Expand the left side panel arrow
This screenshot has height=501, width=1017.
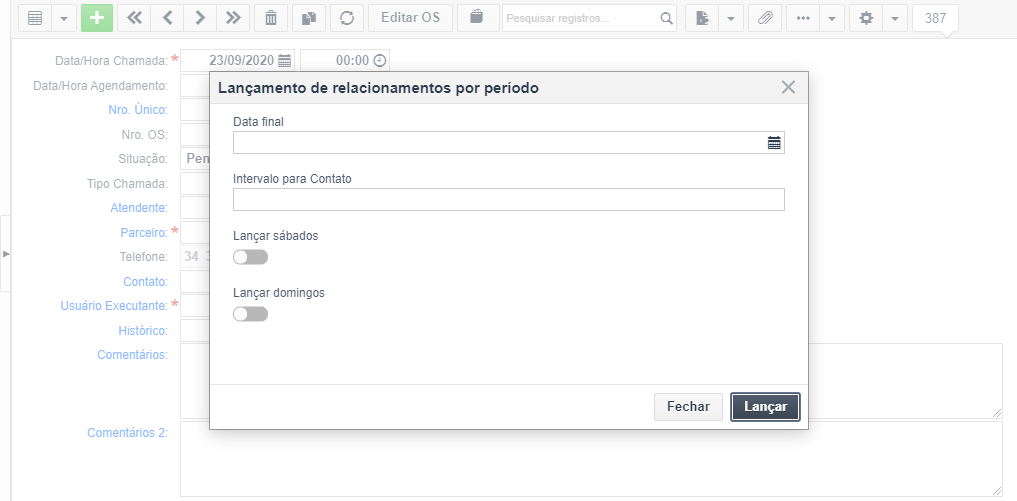click(6, 254)
